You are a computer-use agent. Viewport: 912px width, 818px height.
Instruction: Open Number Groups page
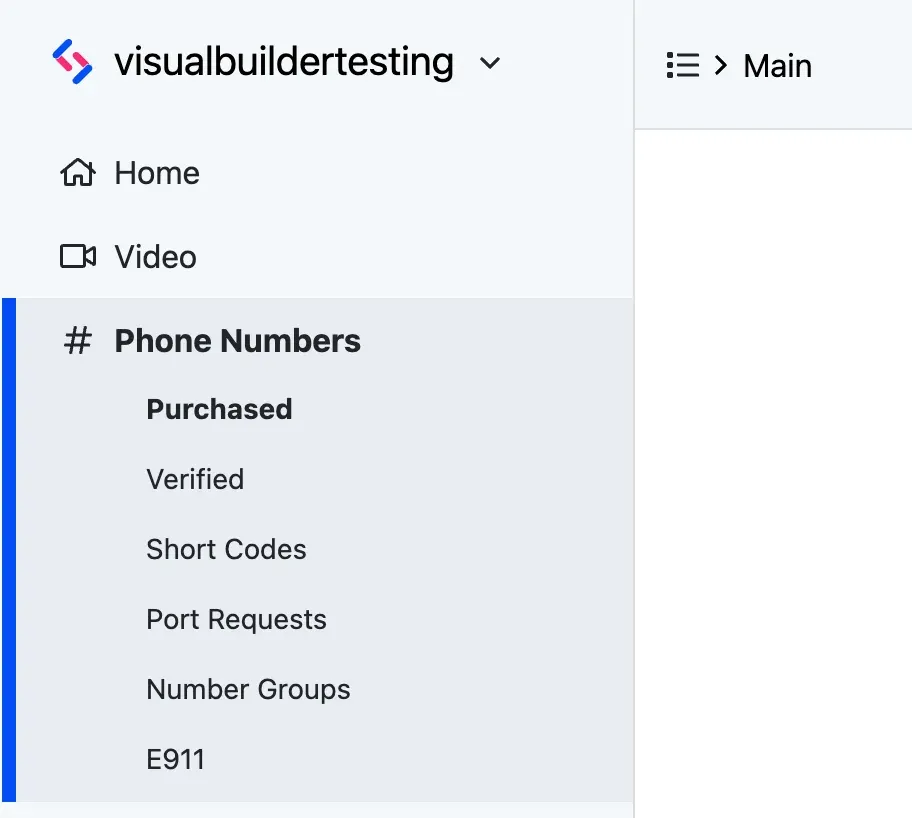coord(248,689)
